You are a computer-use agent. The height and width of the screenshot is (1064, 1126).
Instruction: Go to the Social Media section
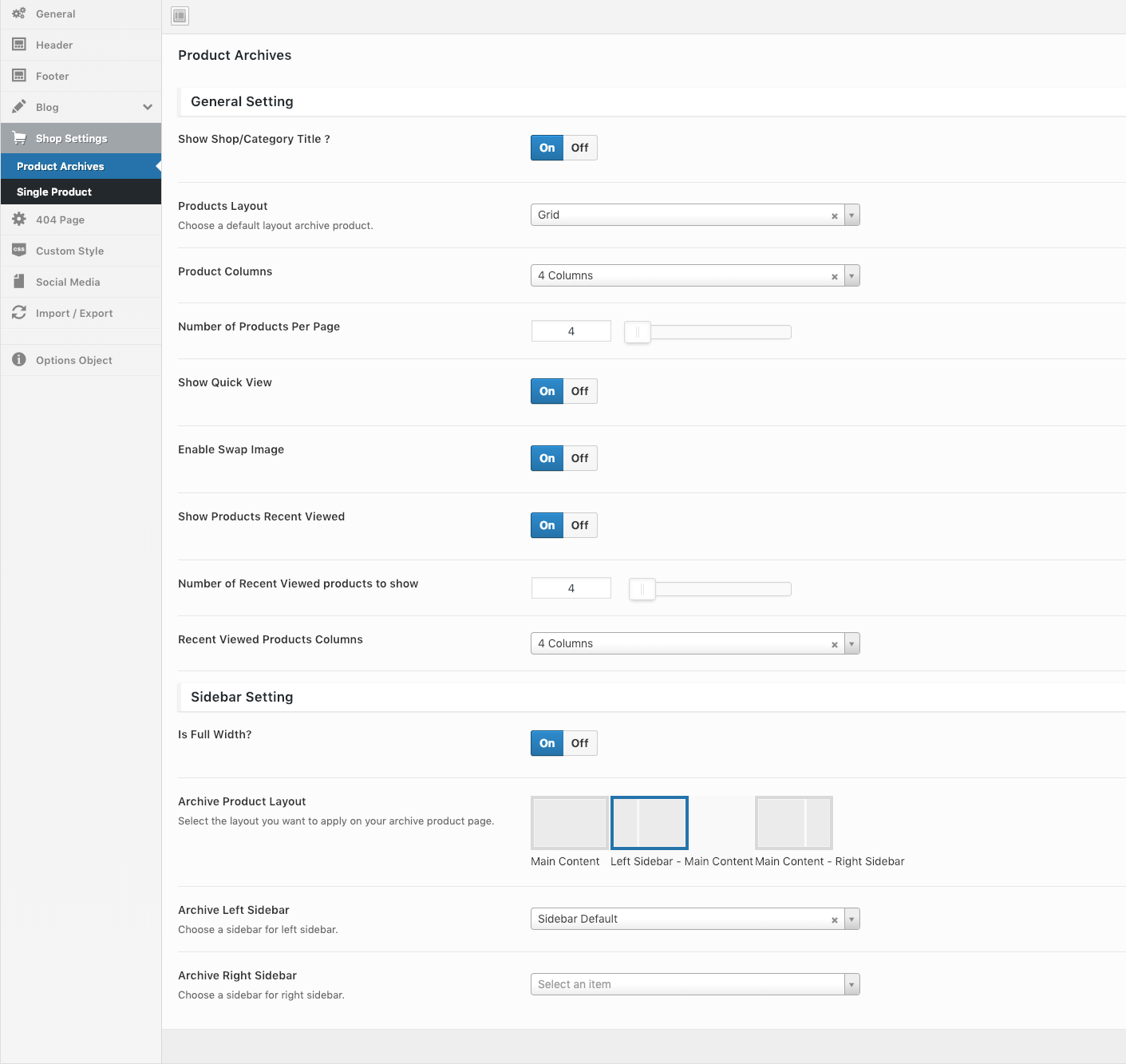click(x=68, y=282)
